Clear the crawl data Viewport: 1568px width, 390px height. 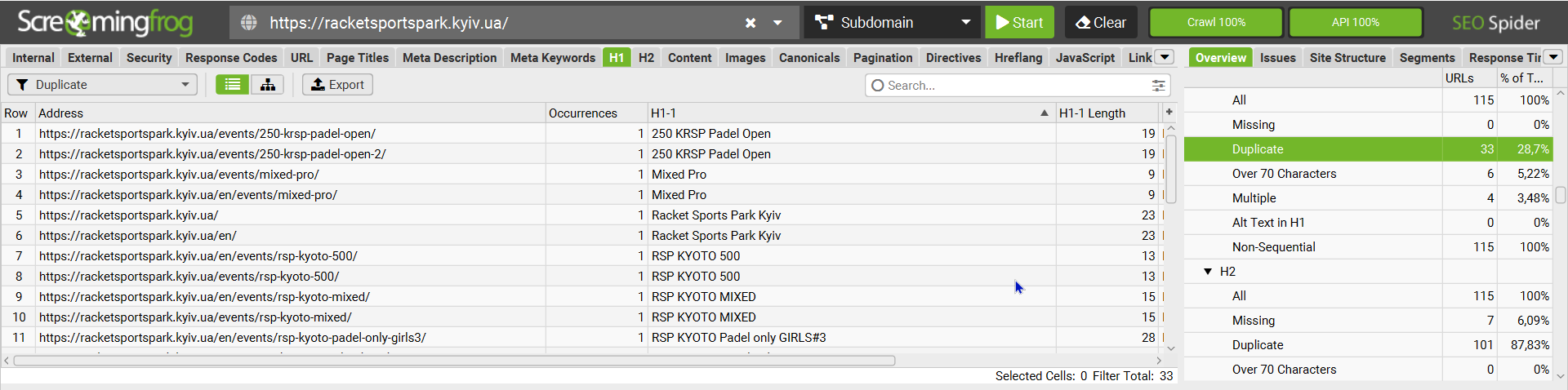(1101, 23)
